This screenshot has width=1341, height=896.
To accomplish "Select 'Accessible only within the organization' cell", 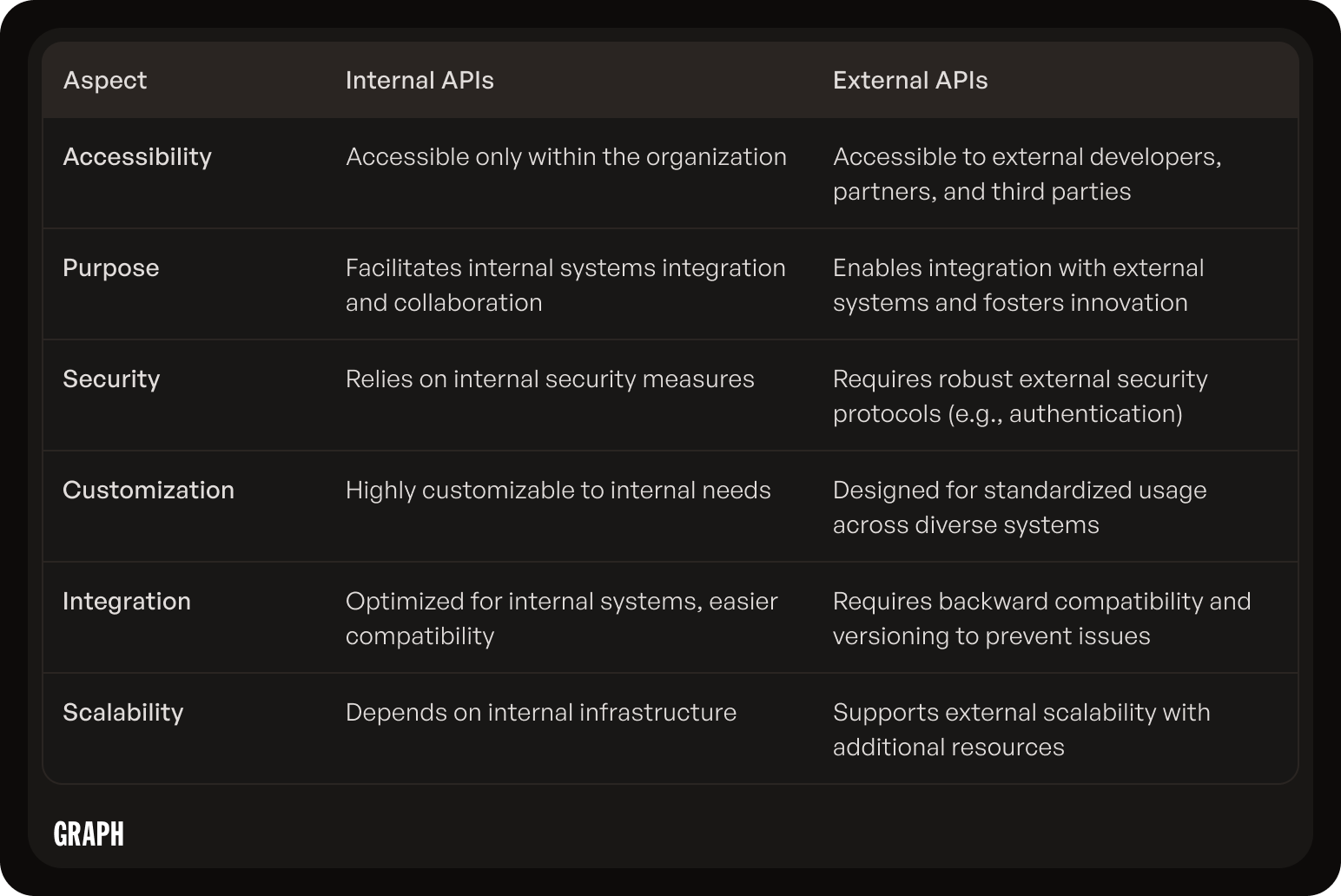I will (x=566, y=156).
